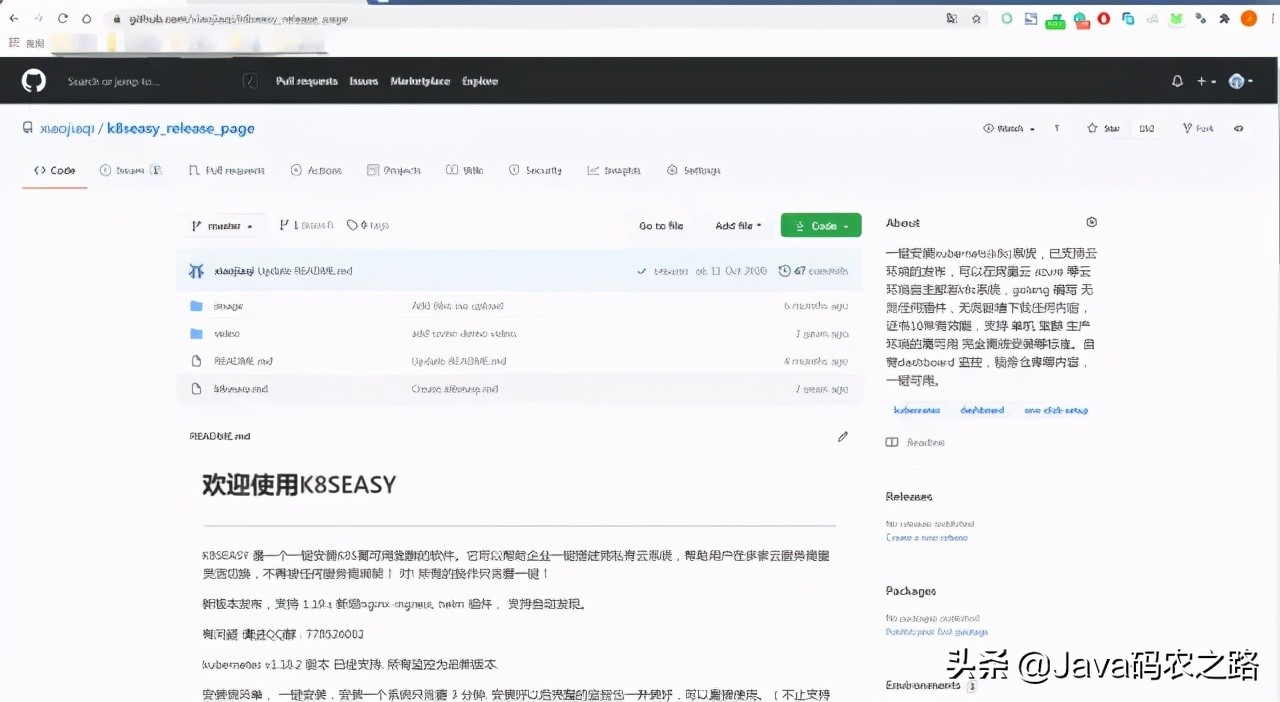Switch to the Issues repo tab
The height and width of the screenshot is (702, 1280).
click(131, 170)
